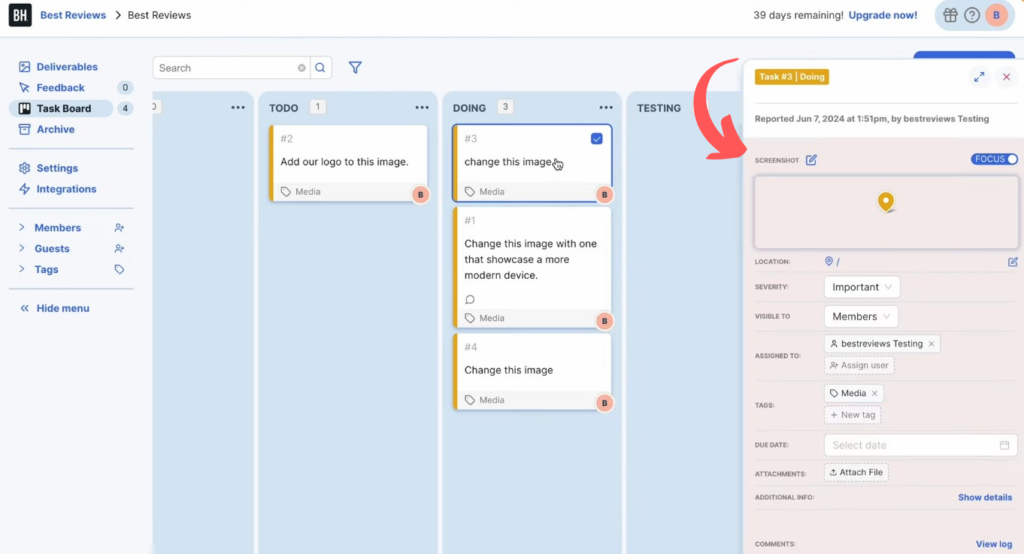Open task #1 modern device card
Viewport: 1024px width, 554px height.
coord(532,268)
